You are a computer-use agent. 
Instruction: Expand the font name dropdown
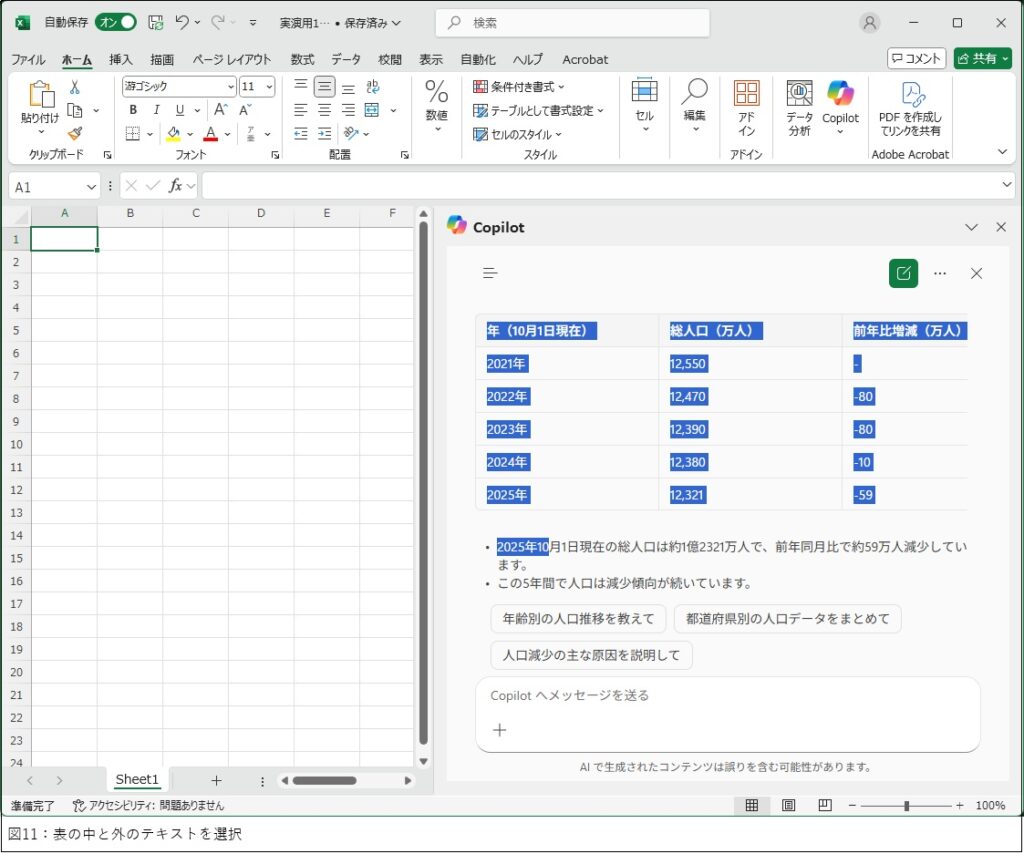click(x=231, y=87)
